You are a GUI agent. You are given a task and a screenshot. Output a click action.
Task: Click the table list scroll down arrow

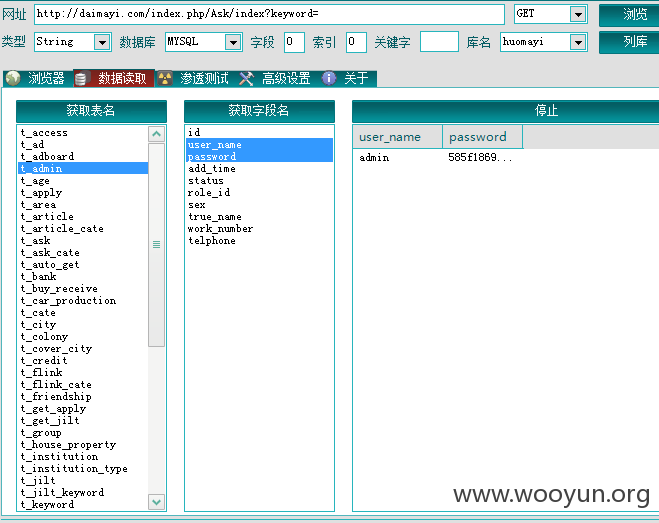[x=156, y=502]
